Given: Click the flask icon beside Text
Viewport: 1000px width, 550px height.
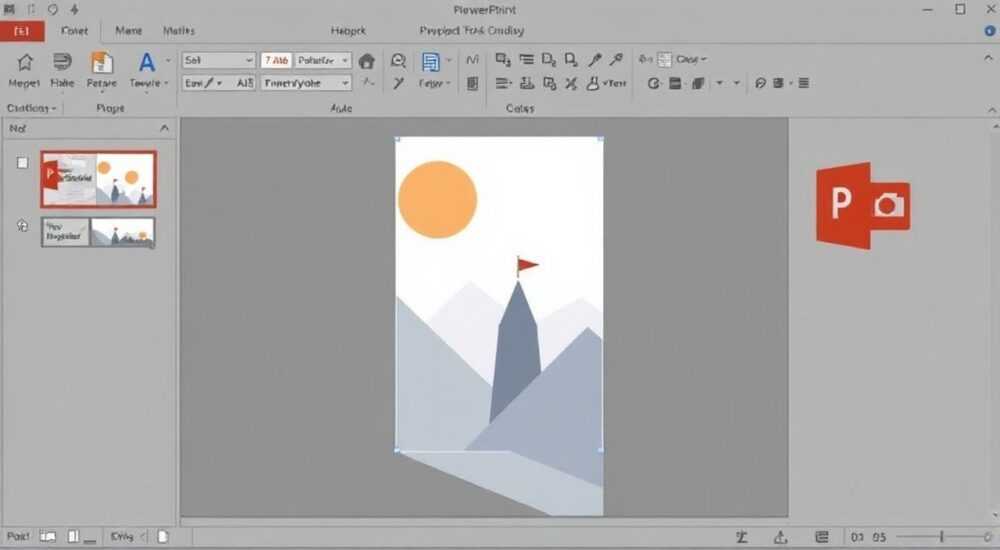Looking at the screenshot, I should [592, 84].
